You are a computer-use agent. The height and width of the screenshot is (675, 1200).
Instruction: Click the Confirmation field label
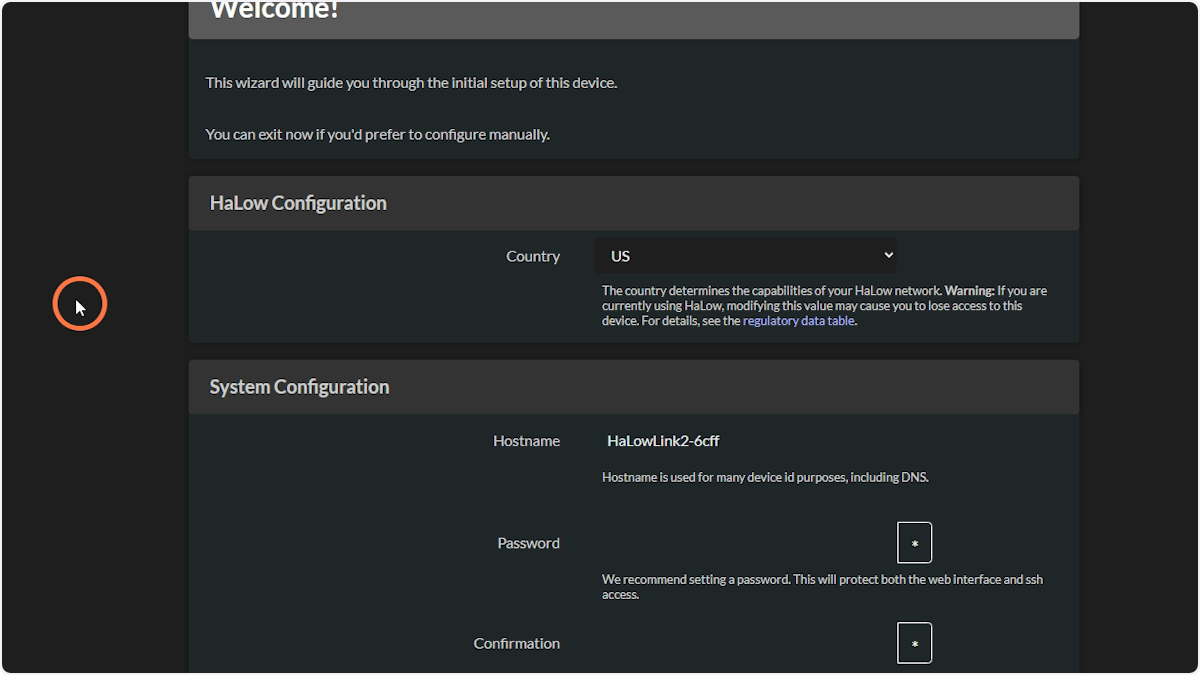pos(517,643)
